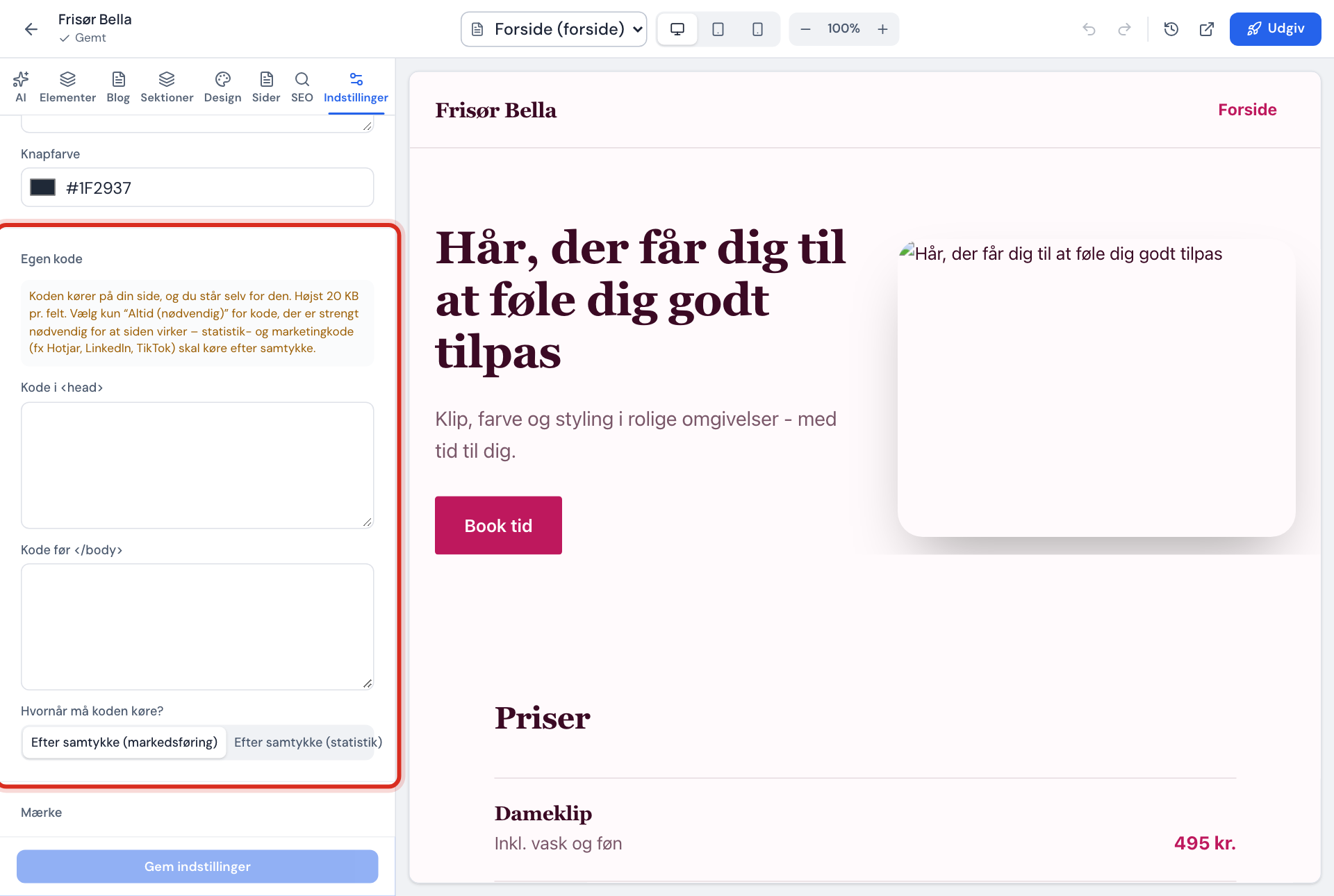Open the Sektioner tab

pos(167,88)
